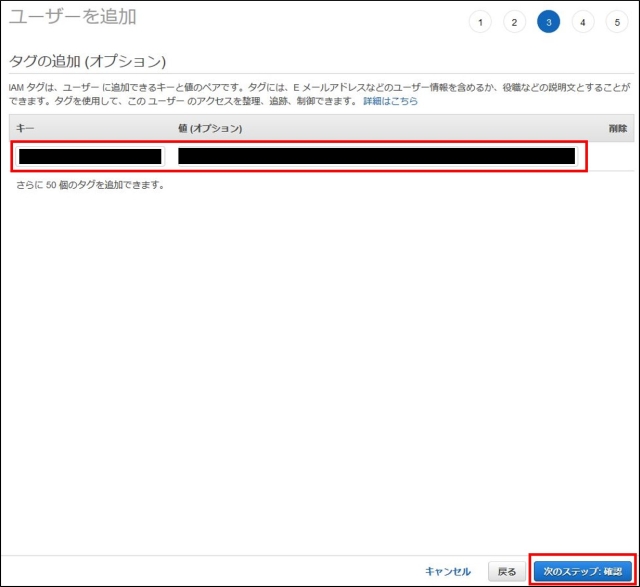Screen dimensions: 640x587
Task: Click the さらに 50 個のタグを追加できます text
Action: (90, 185)
